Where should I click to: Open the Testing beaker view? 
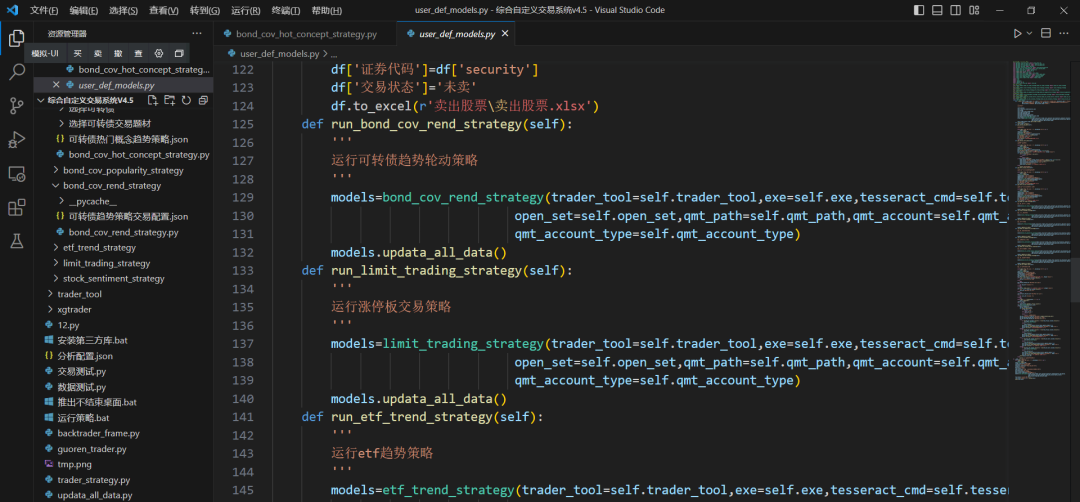coord(17,241)
